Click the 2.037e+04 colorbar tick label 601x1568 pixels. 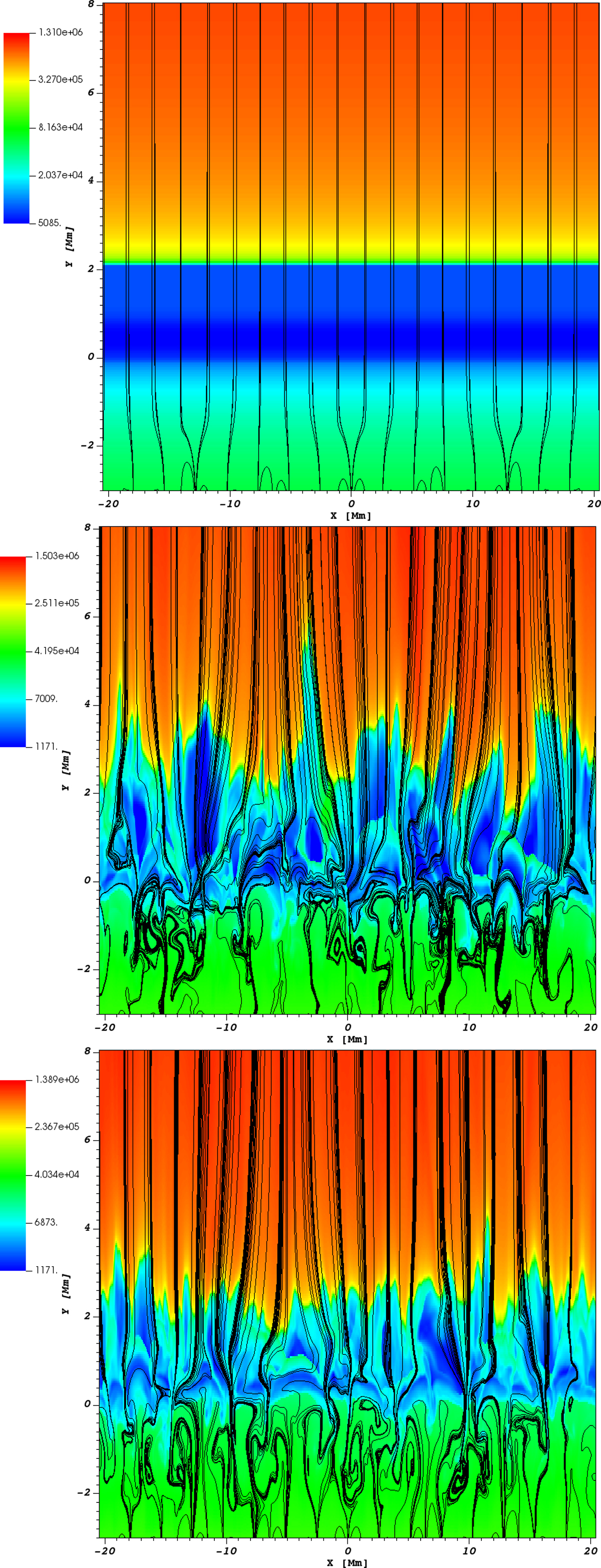click(x=60, y=175)
